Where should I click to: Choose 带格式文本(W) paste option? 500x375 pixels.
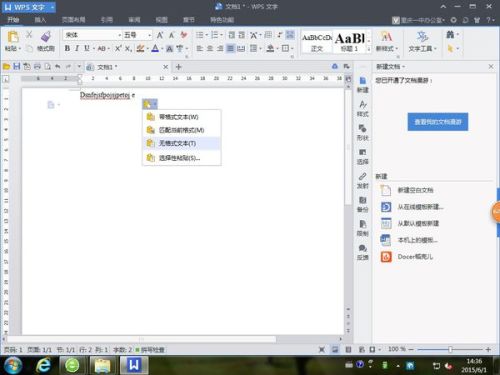coord(182,117)
